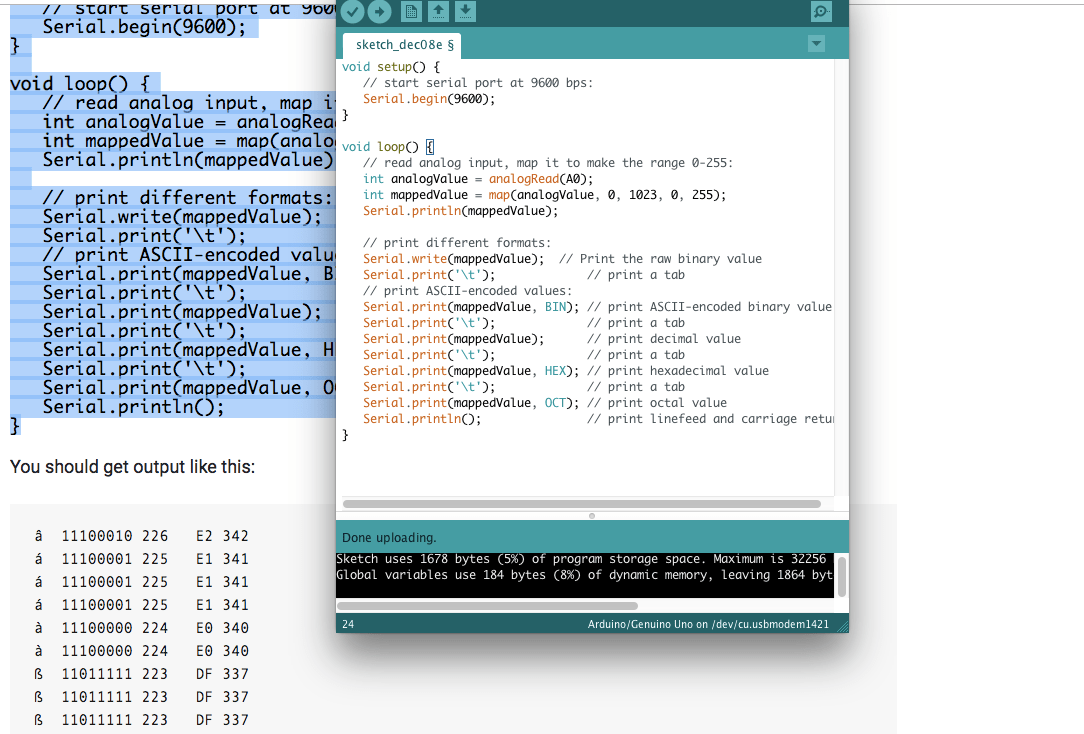Upload the sketch with the arrow button

379,11
